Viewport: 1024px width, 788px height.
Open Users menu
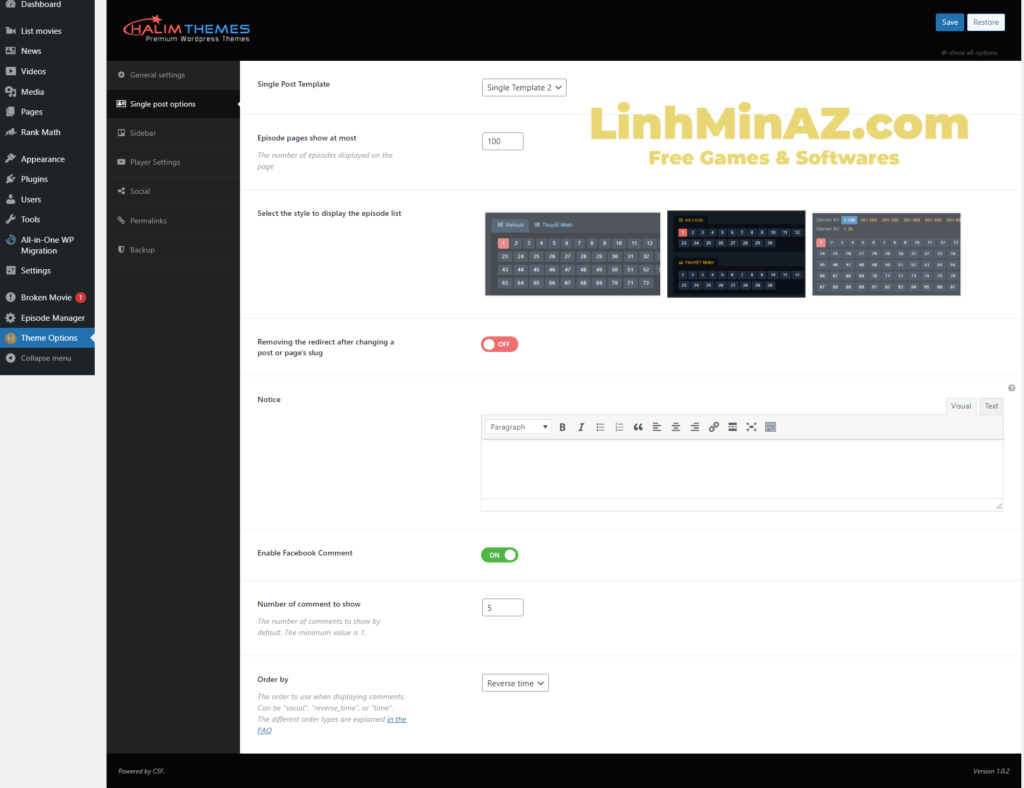click(47, 199)
